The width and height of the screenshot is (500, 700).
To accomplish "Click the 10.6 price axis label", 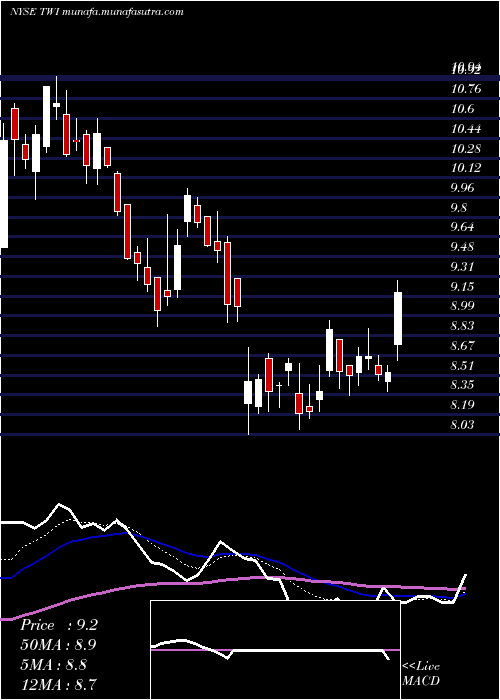I will [x=462, y=109].
